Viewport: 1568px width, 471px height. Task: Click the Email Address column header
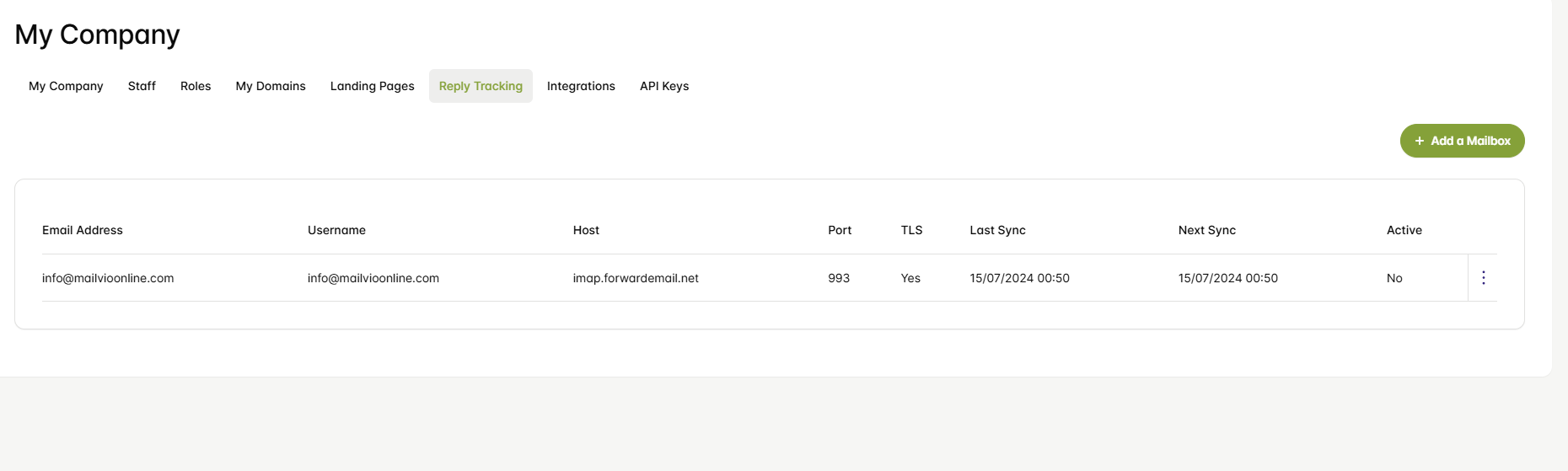point(83,230)
